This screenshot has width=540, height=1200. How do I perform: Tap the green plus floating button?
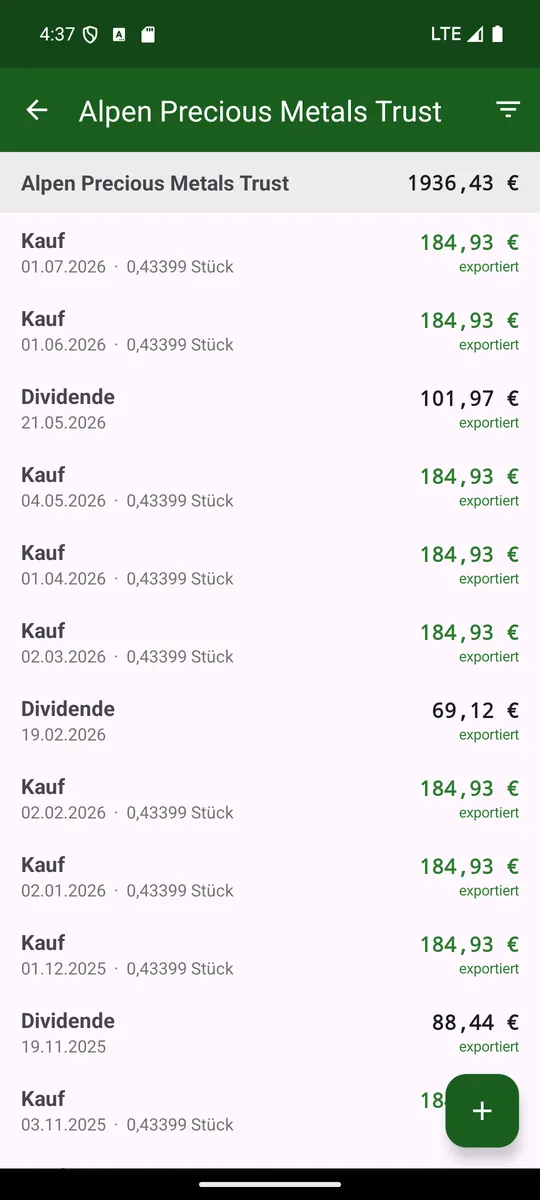click(482, 1111)
